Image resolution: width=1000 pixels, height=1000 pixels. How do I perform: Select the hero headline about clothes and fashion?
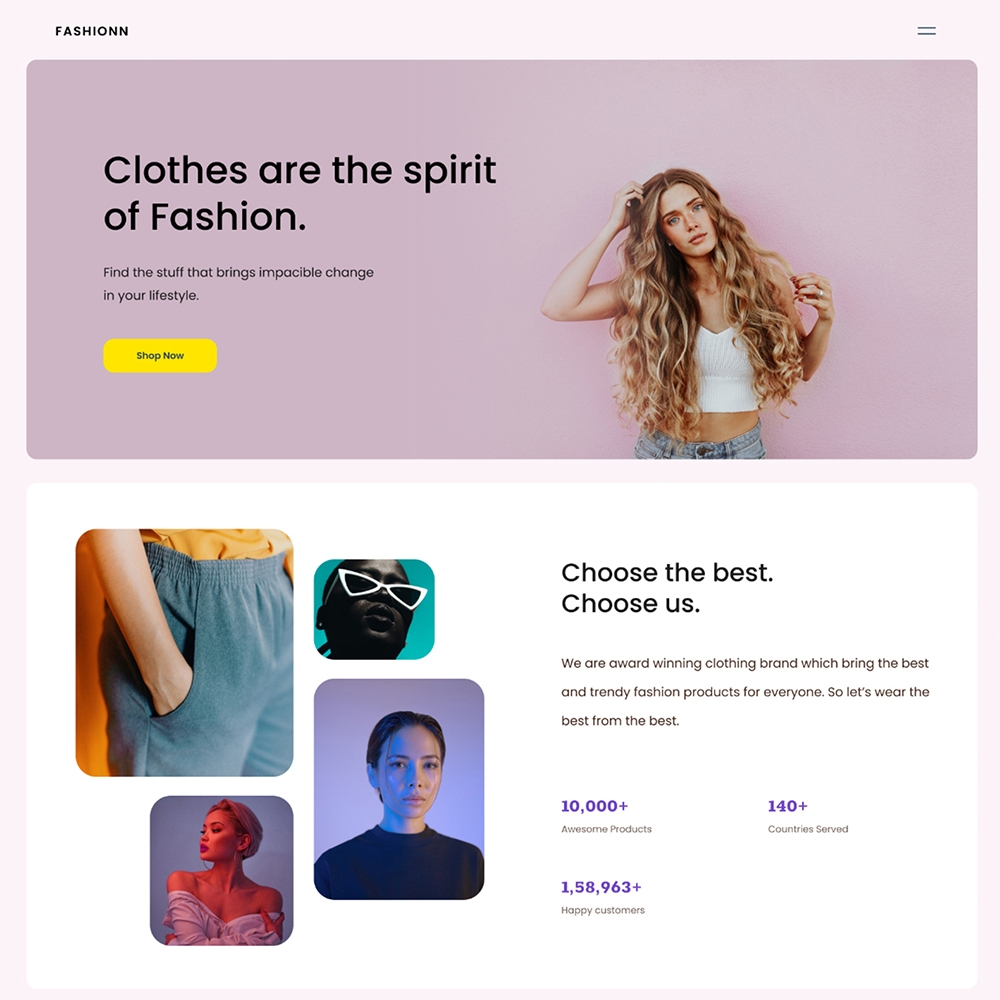coord(300,193)
